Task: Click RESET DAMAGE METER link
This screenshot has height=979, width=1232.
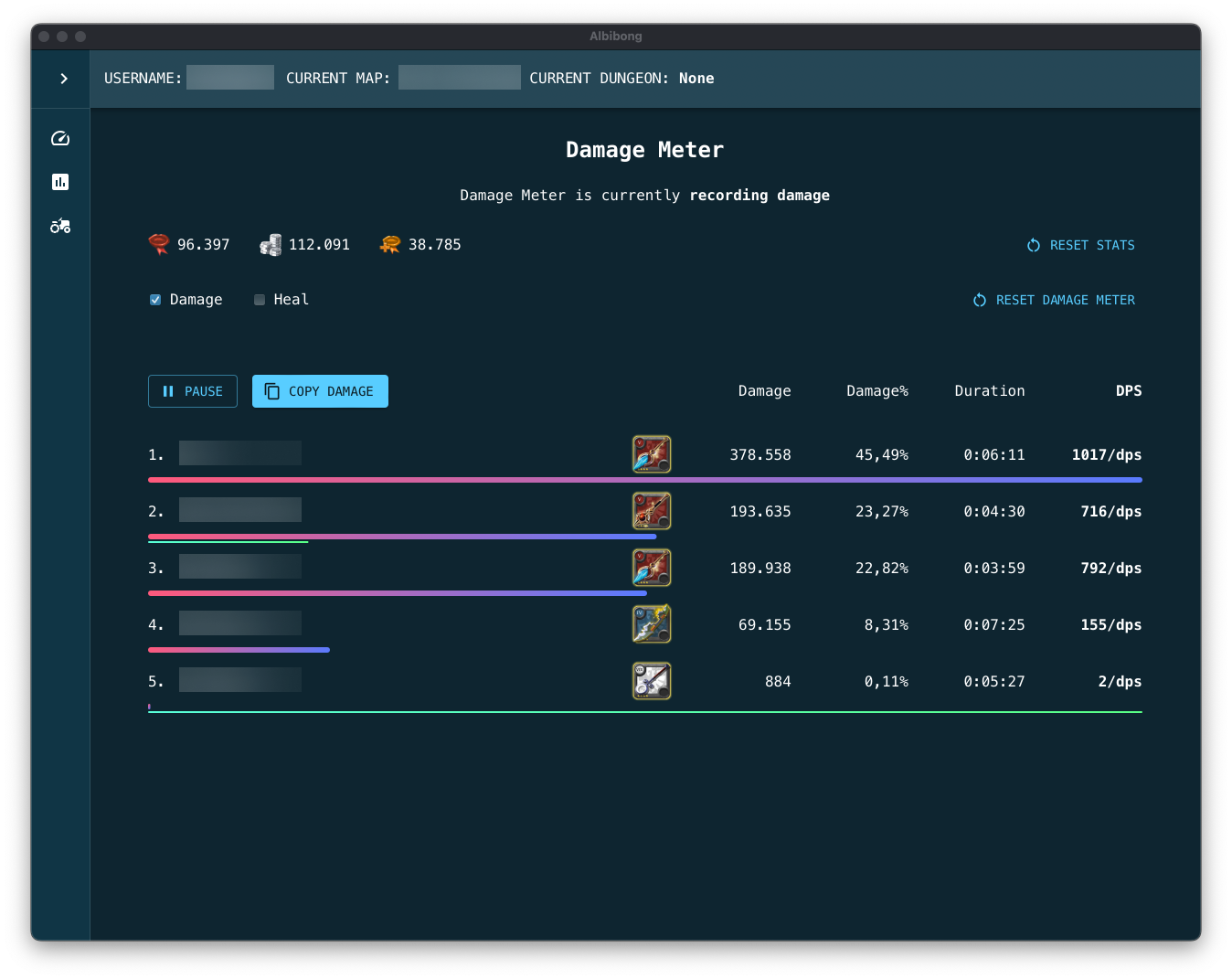Action: point(1054,300)
